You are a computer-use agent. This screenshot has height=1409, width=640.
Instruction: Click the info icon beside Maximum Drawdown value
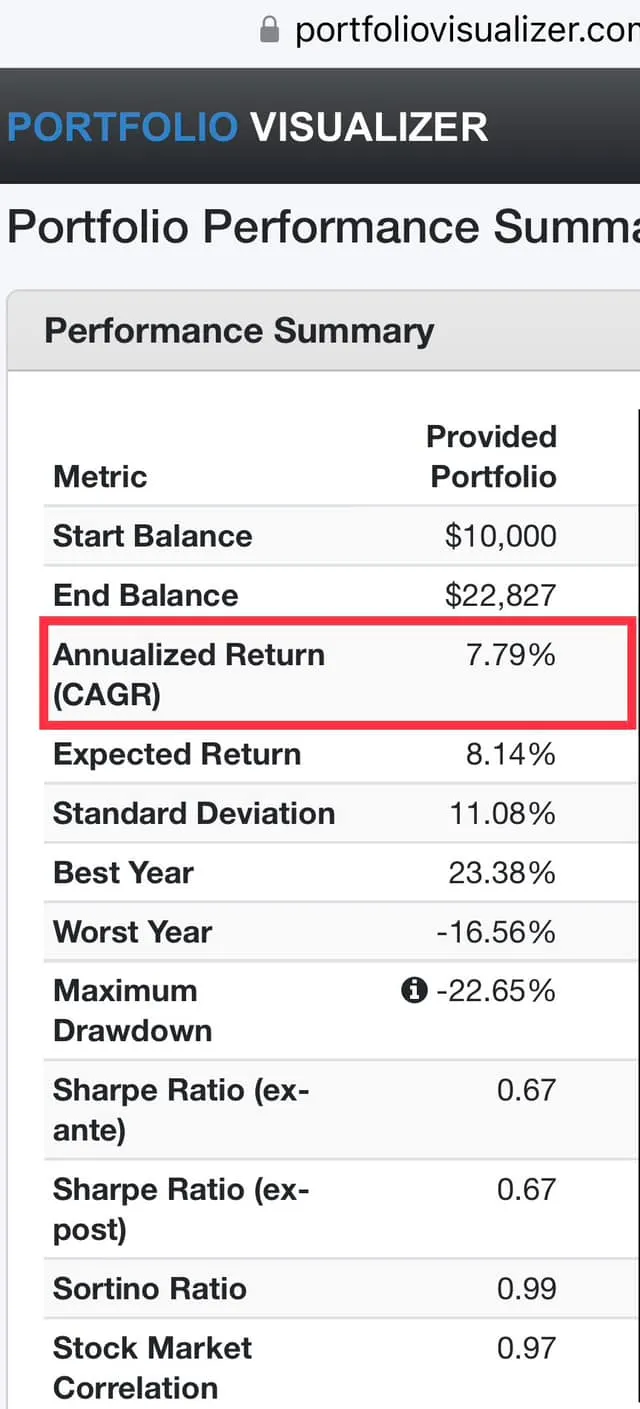(x=413, y=991)
